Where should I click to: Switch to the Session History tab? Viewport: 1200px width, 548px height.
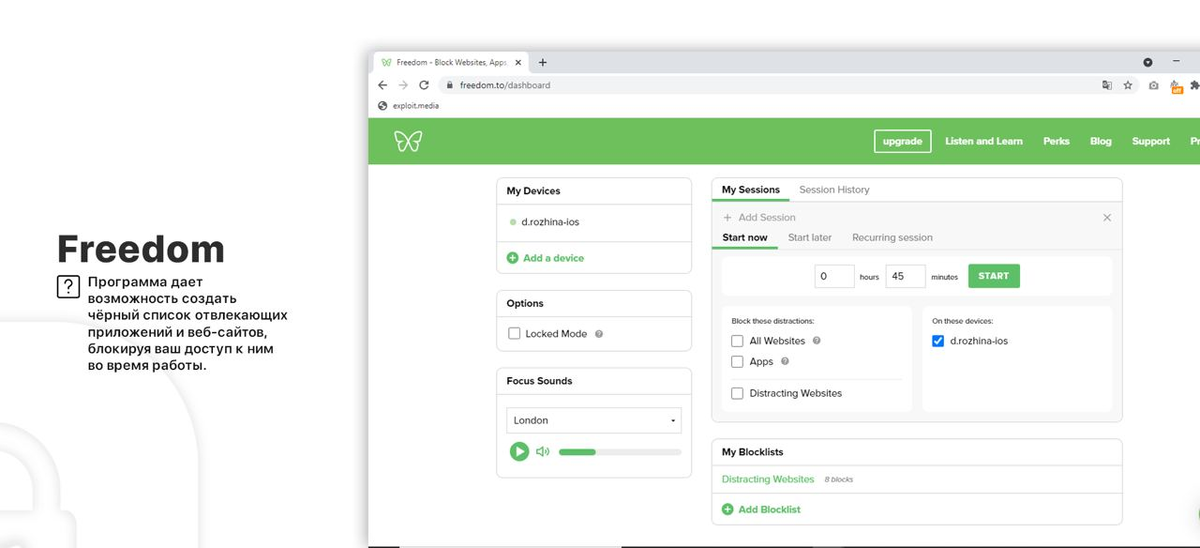pos(834,190)
